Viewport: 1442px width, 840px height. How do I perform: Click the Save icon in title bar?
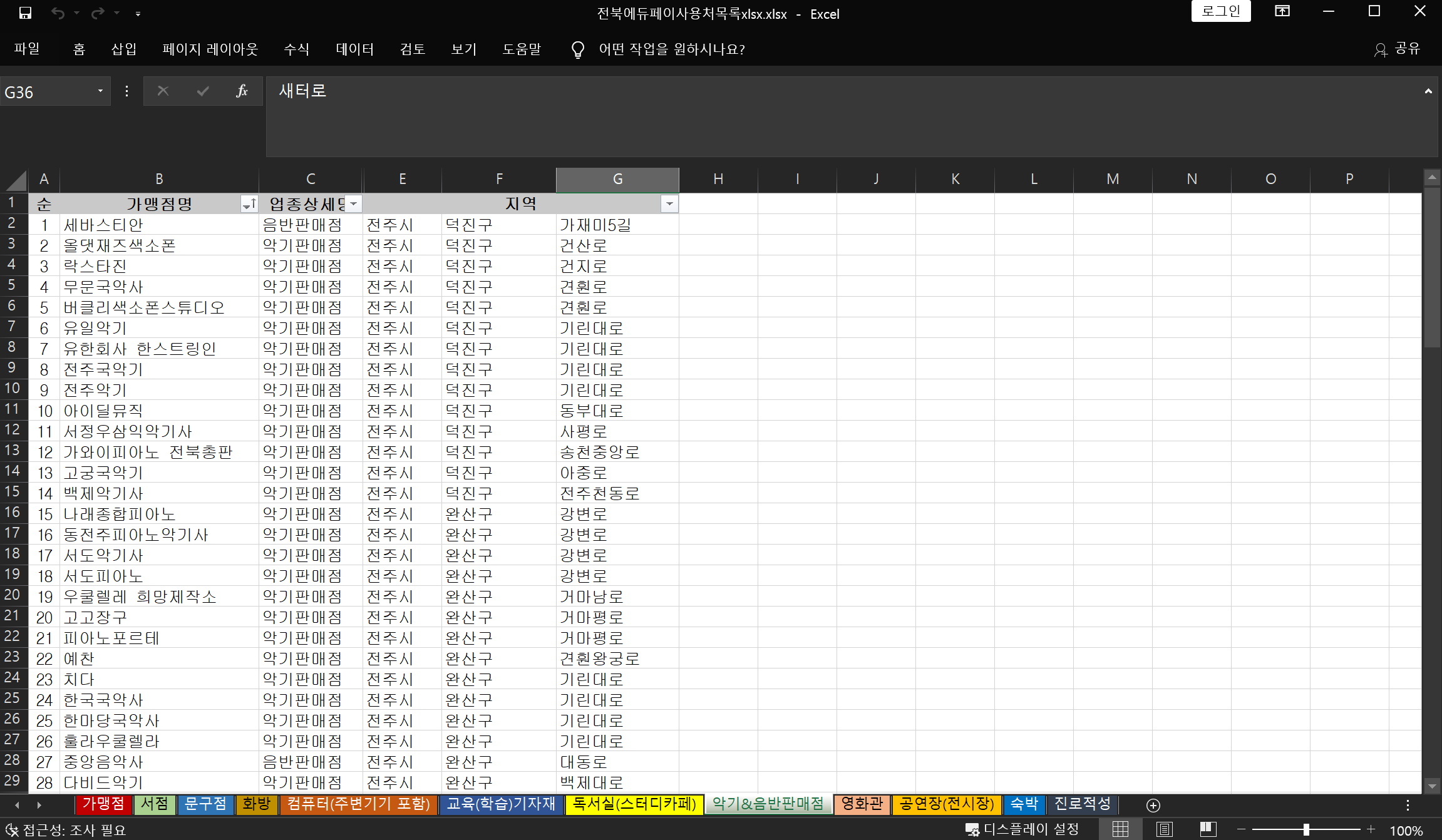(x=25, y=13)
